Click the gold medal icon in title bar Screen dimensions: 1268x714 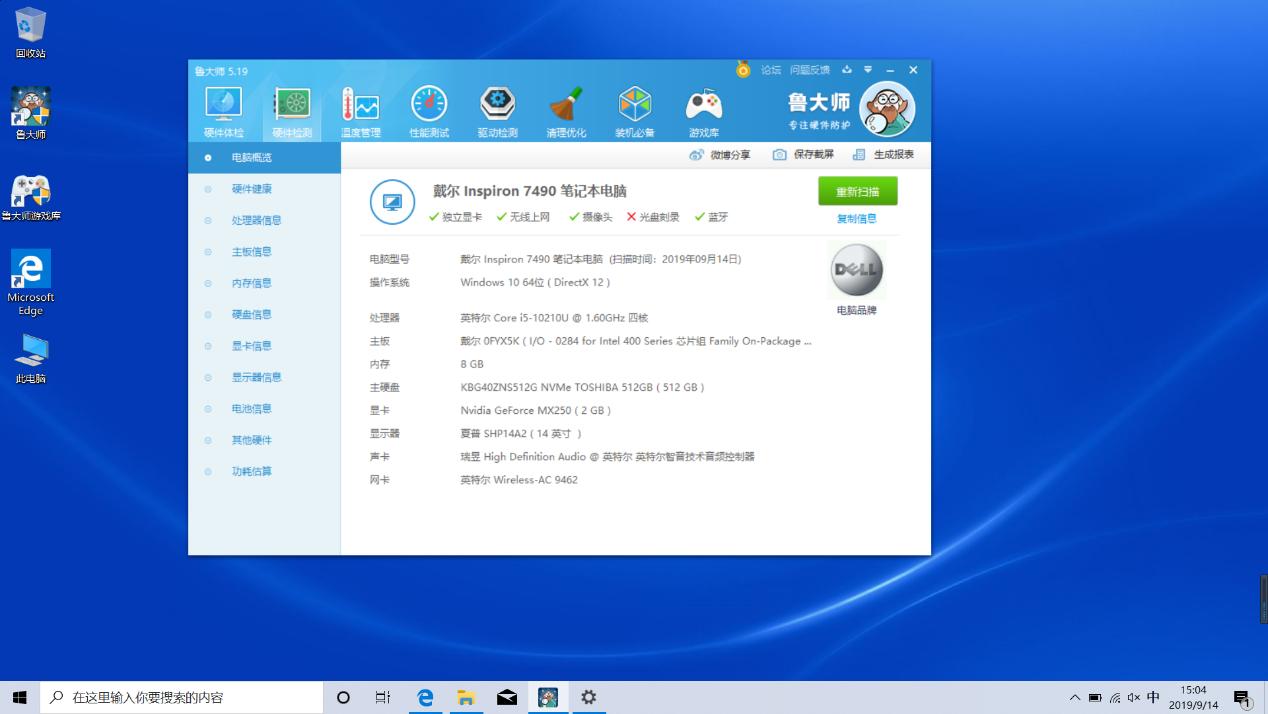click(743, 70)
